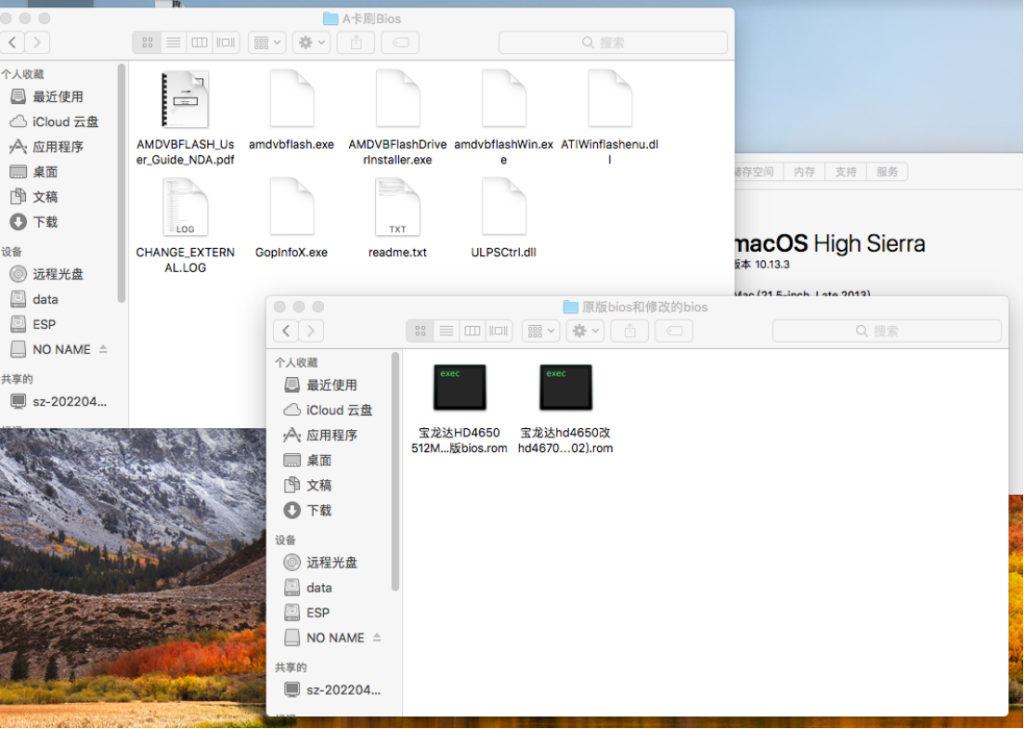Image resolution: width=1024 pixels, height=729 pixels.
Task: Go back in the 原版bios window
Action: coord(287,331)
